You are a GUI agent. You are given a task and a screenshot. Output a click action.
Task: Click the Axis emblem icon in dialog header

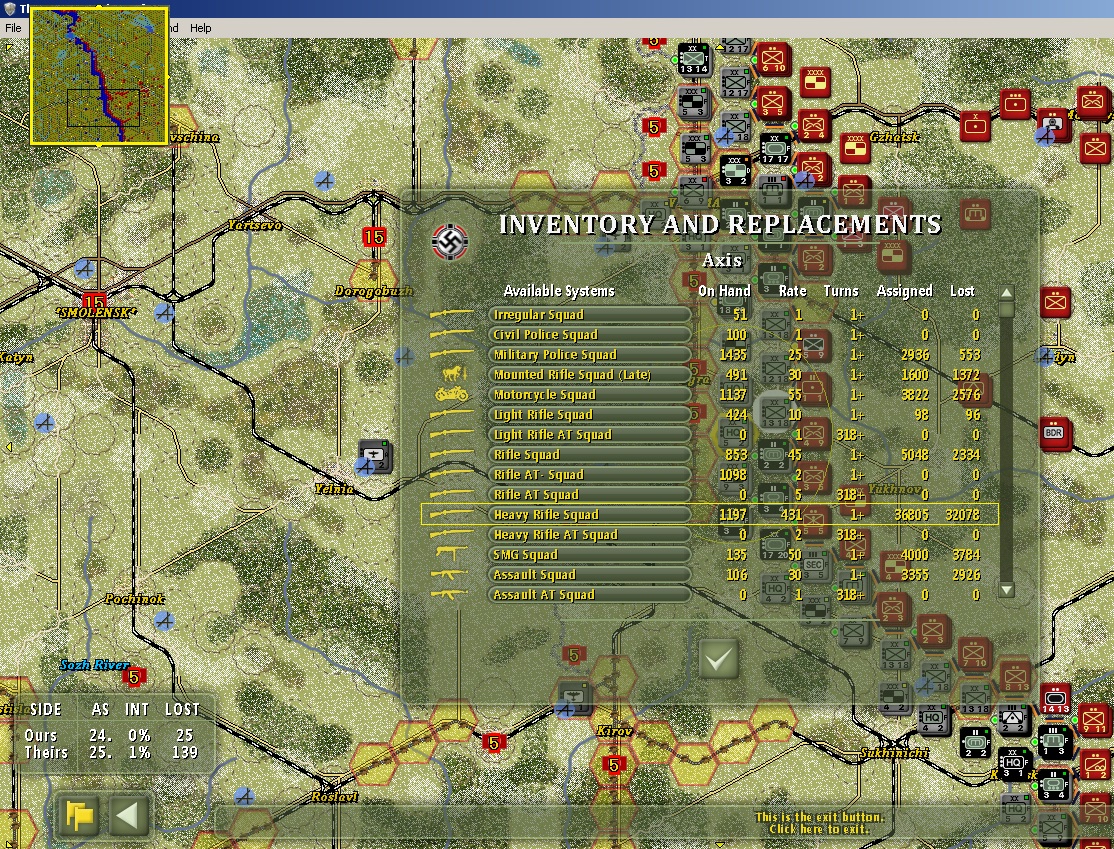tap(450, 242)
